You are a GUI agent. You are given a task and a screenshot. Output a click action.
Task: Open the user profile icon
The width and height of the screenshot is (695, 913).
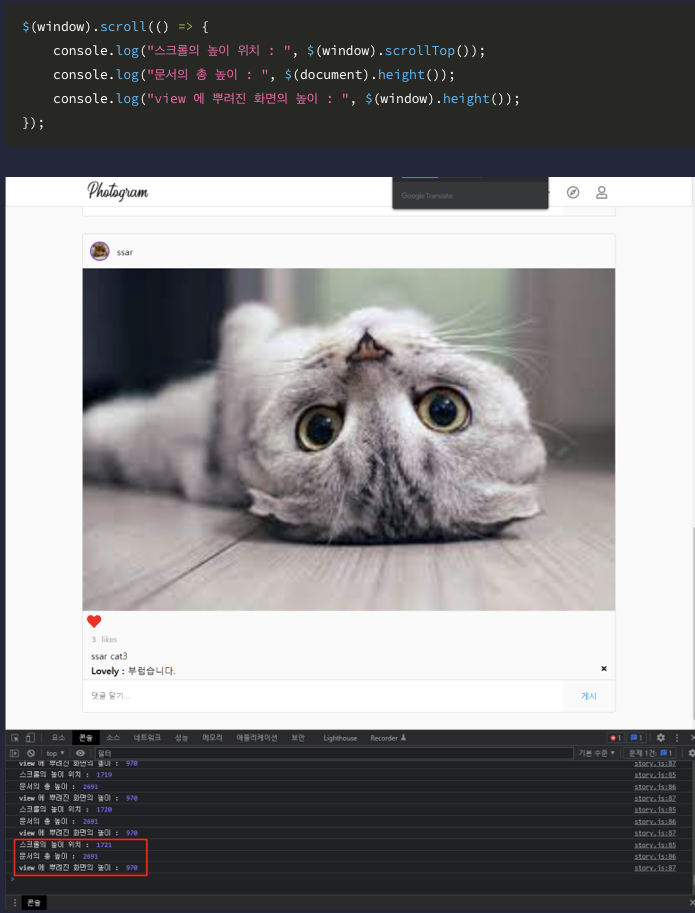coord(601,193)
